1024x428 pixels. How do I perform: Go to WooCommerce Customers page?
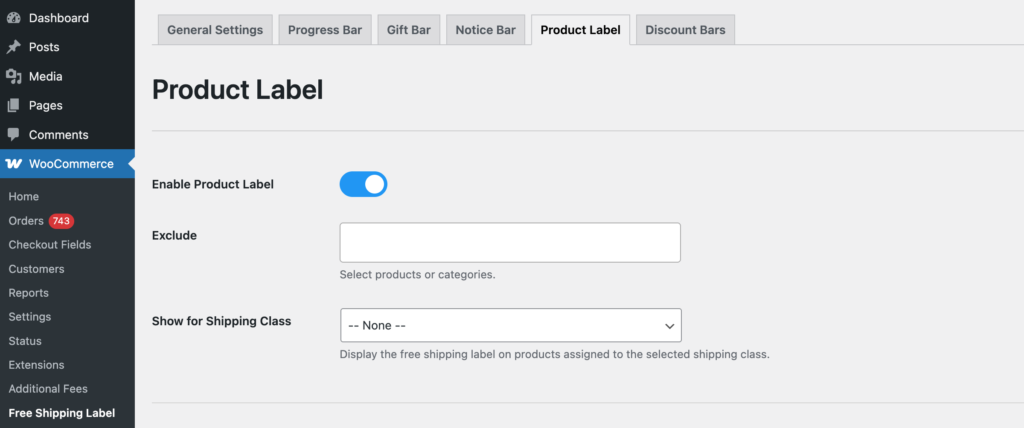pos(36,269)
